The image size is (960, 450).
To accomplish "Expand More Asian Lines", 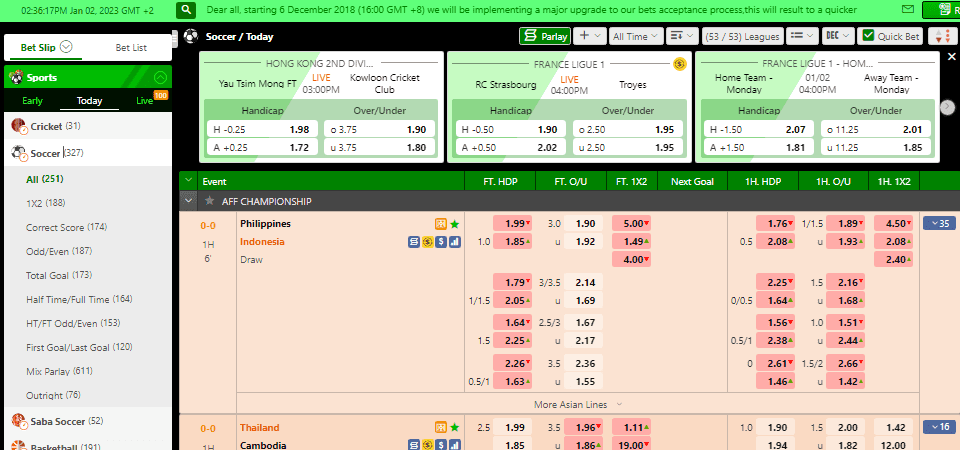I will [578, 404].
